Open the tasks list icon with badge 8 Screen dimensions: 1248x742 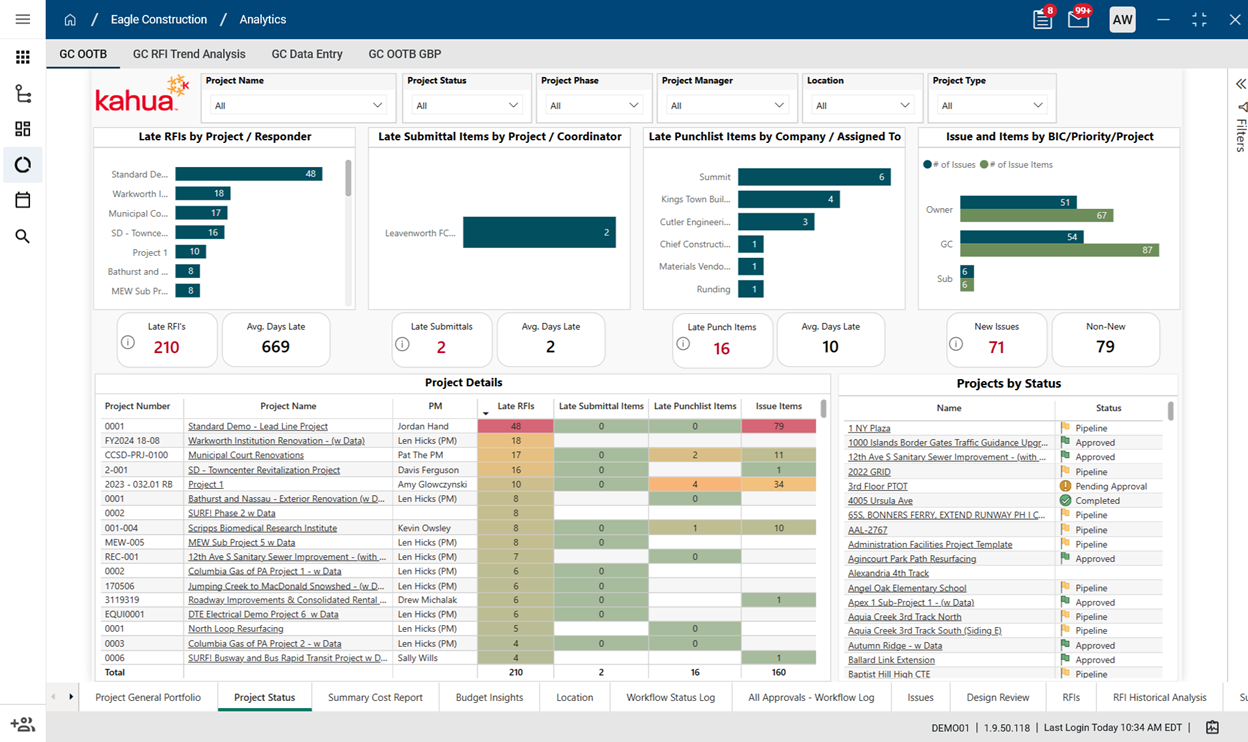[x=1042, y=20]
